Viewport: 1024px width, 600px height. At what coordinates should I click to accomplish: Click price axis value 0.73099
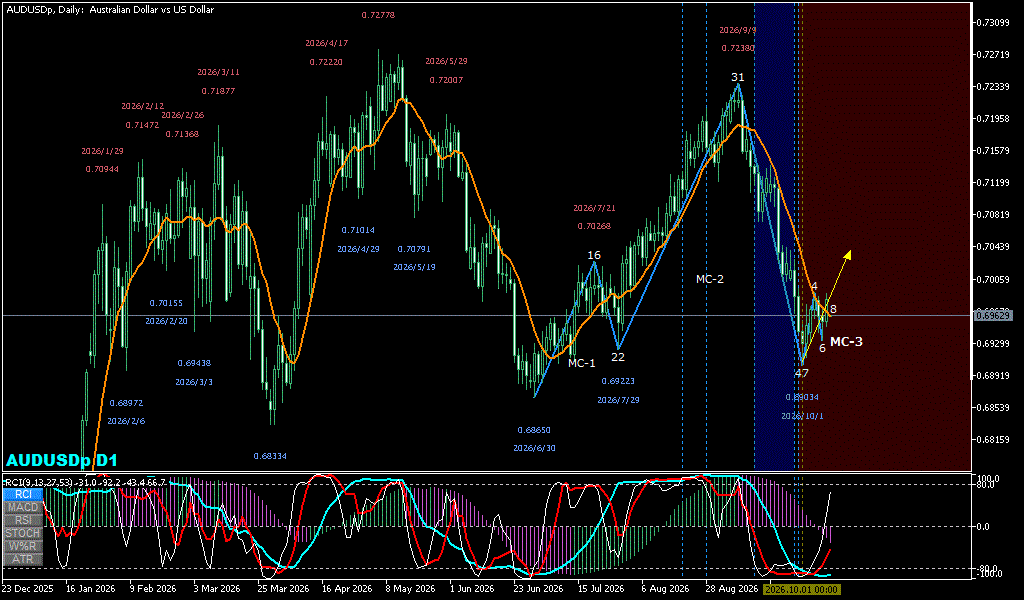993,23
